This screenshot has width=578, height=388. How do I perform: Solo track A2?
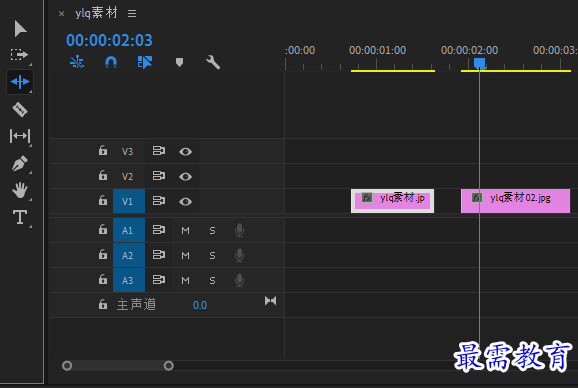212,256
